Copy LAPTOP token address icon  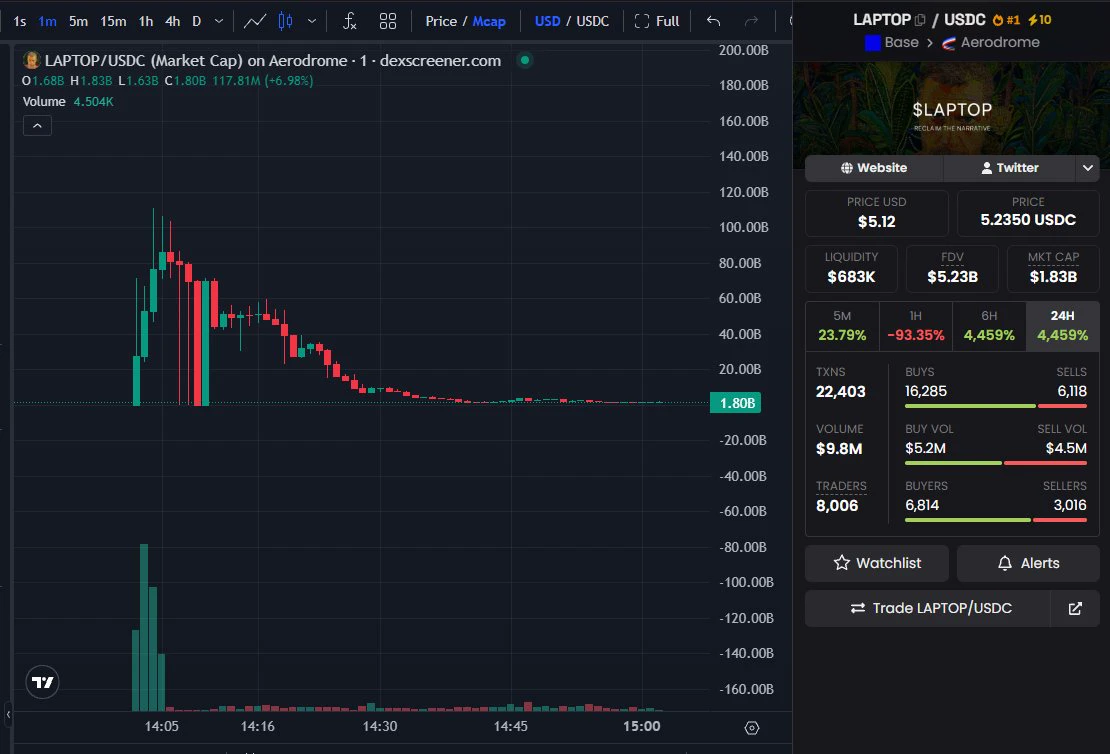(x=920, y=20)
